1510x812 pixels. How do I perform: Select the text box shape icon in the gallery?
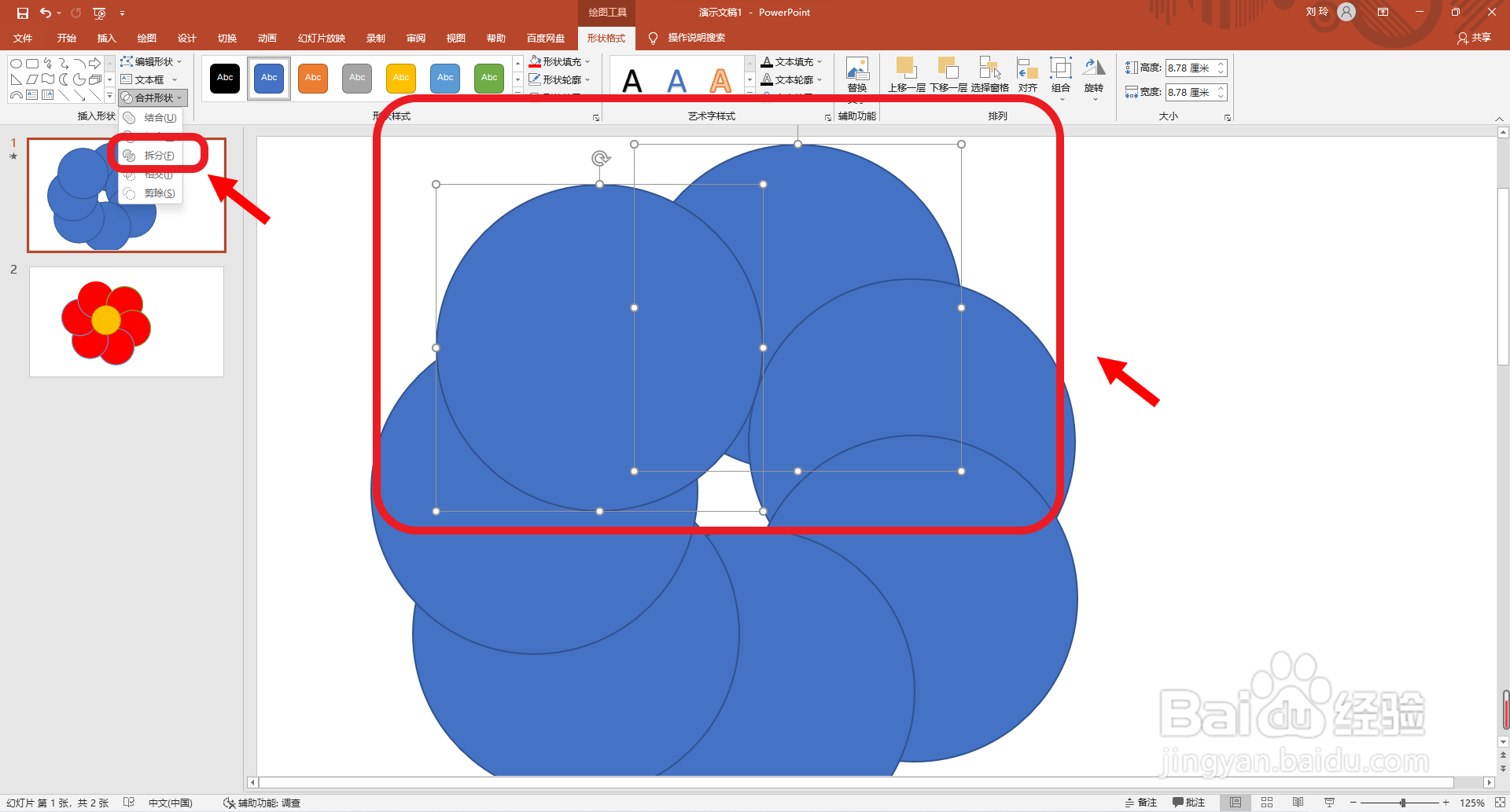click(32, 95)
